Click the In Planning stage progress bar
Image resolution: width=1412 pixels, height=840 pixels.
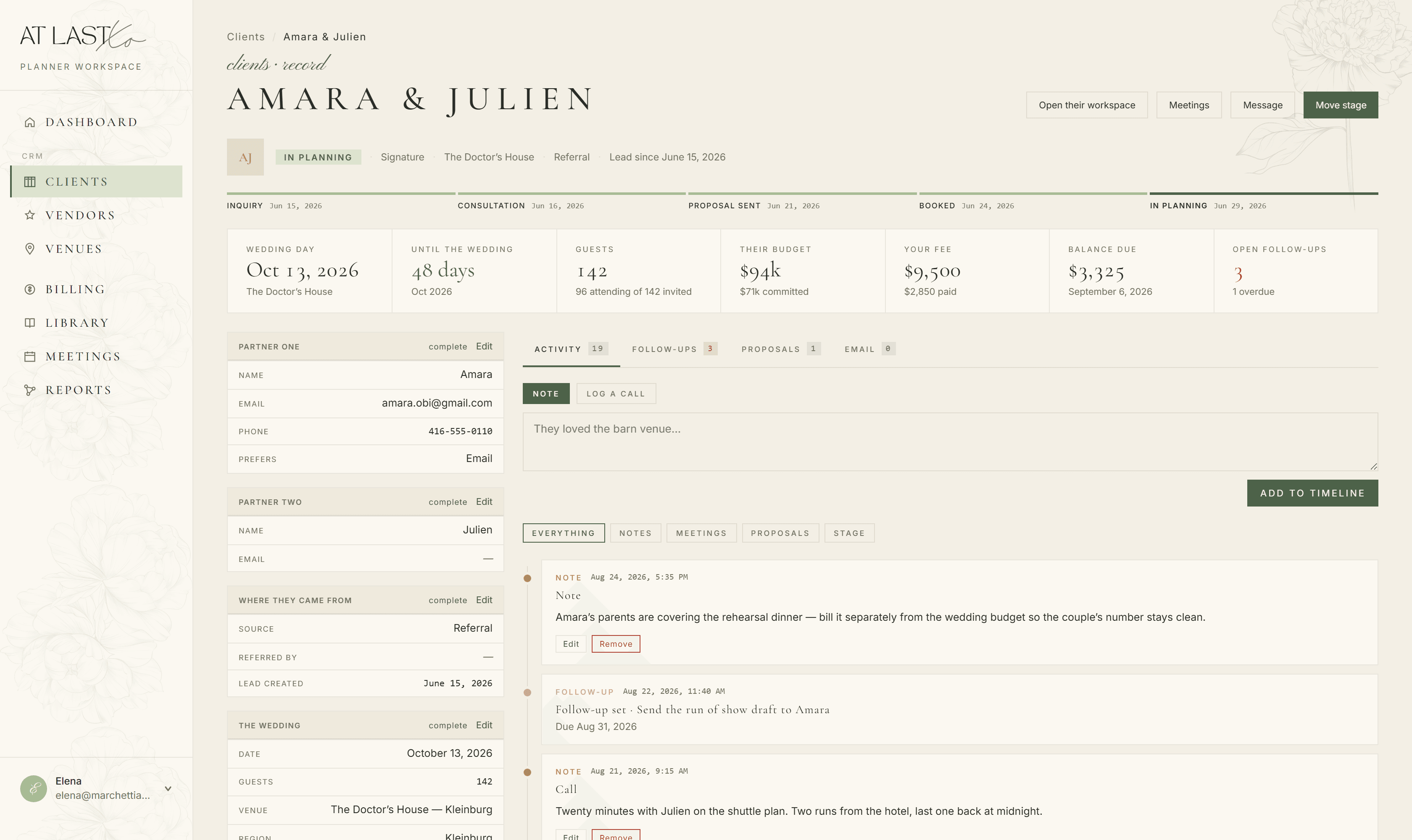tap(1264, 194)
